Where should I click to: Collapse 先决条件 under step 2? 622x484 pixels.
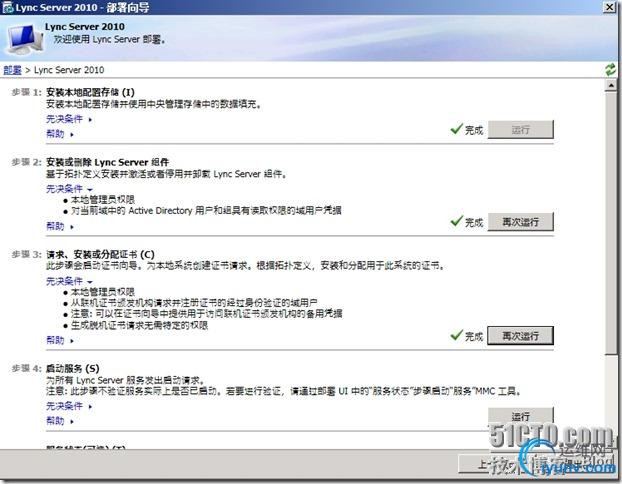(x=69, y=189)
